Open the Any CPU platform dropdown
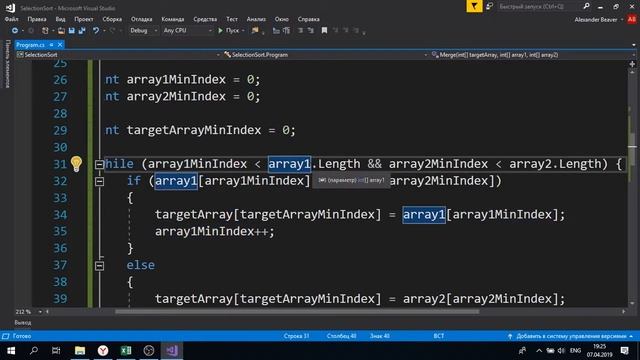Image resolution: width=640 pixels, height=360 pixels. (188, 31)
